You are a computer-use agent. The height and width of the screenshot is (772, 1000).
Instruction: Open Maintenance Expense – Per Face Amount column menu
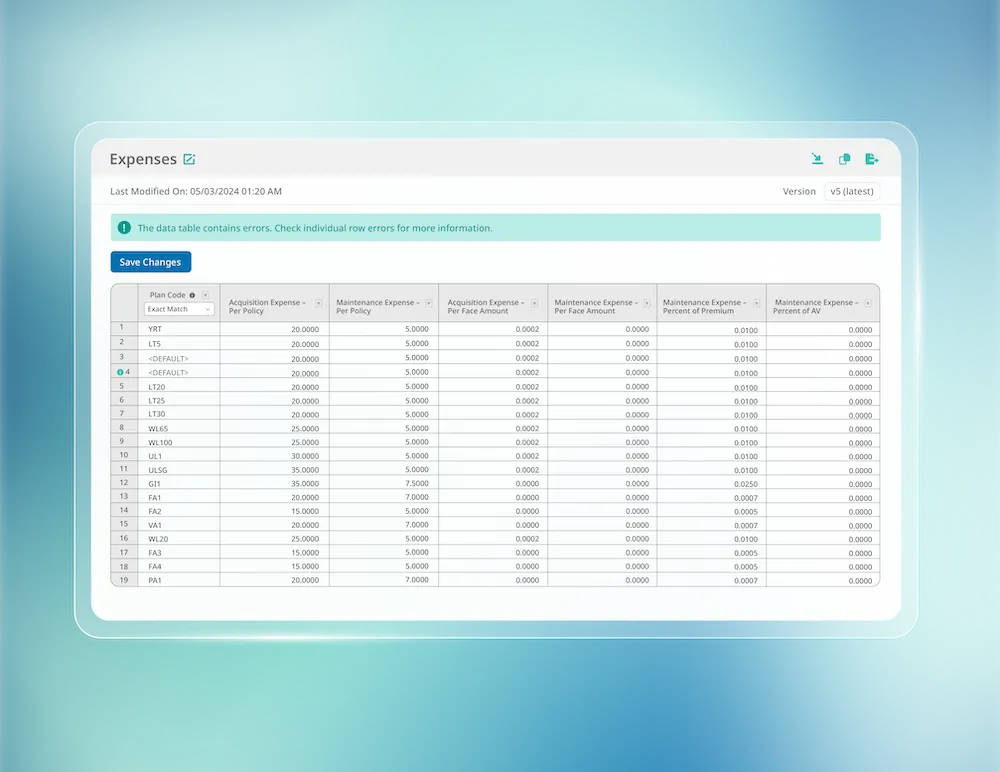tap(647, 304)
